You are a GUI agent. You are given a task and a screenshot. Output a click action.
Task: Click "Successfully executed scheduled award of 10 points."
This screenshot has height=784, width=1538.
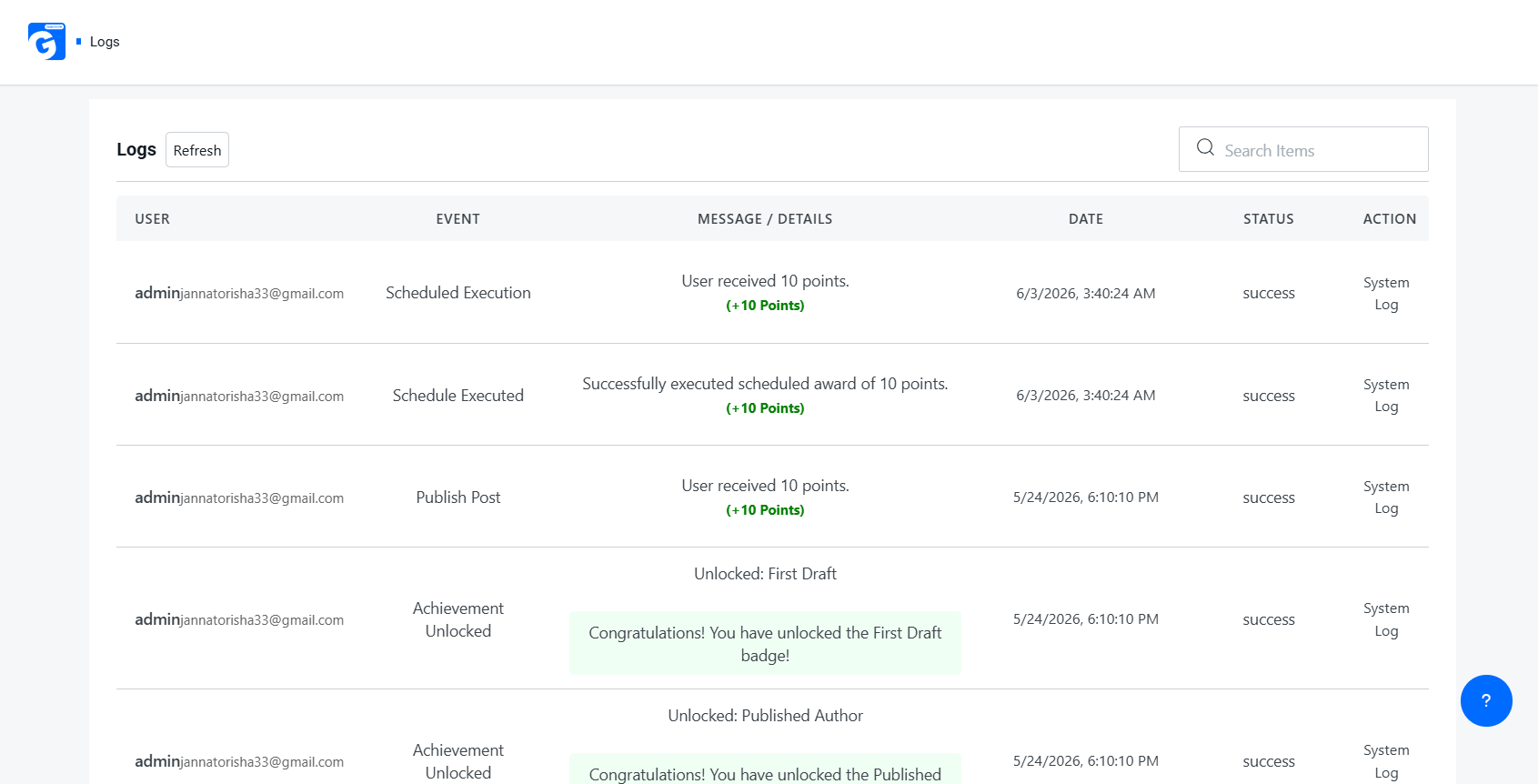coord(765,384)
